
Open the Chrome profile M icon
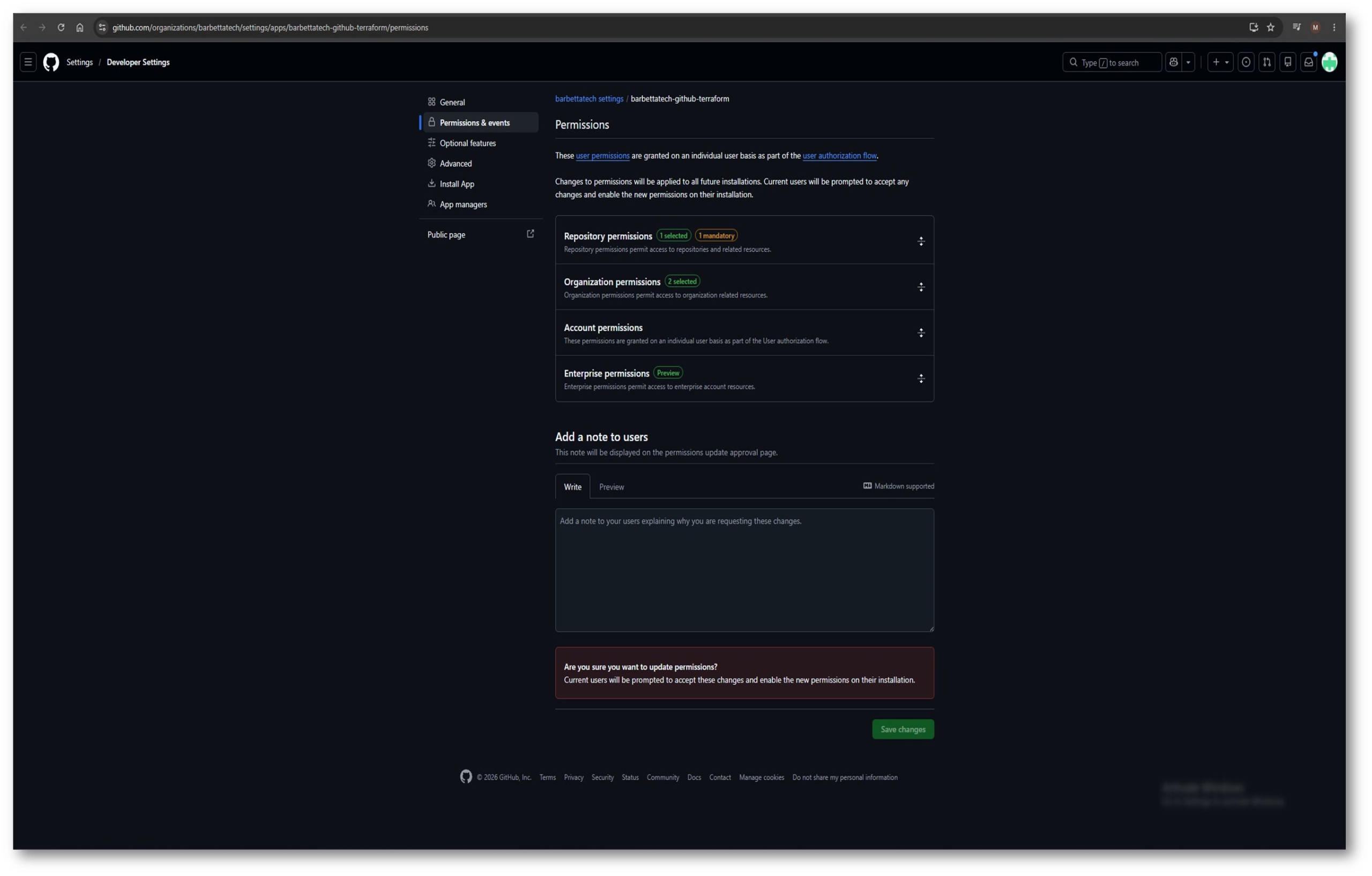[1316, 27]
